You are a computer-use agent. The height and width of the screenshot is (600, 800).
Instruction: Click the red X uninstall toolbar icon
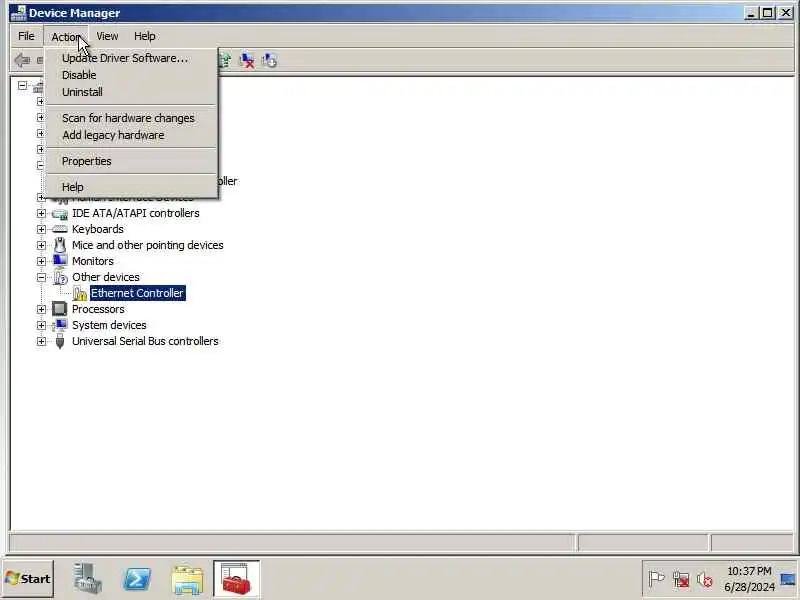(247, 60)
